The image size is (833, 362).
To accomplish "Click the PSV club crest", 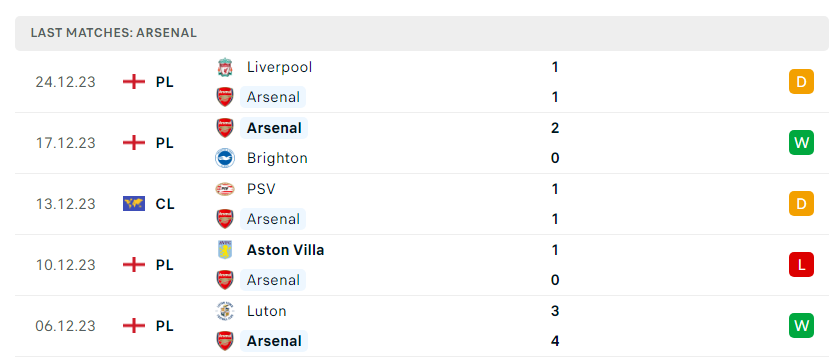I will [x=225, y=189].
